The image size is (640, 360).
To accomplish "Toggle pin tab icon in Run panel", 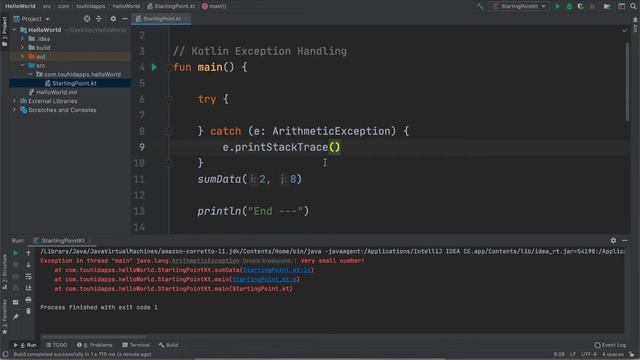I will click(16, 316).
